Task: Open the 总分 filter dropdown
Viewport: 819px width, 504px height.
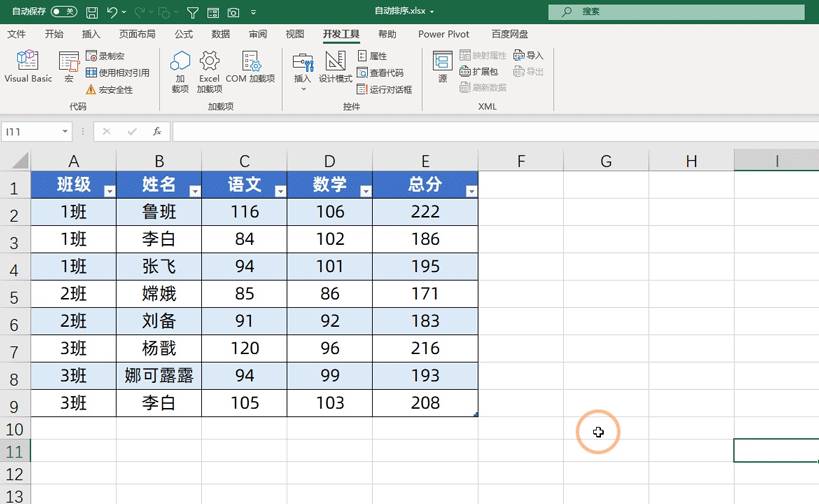Action: [471, 191]
